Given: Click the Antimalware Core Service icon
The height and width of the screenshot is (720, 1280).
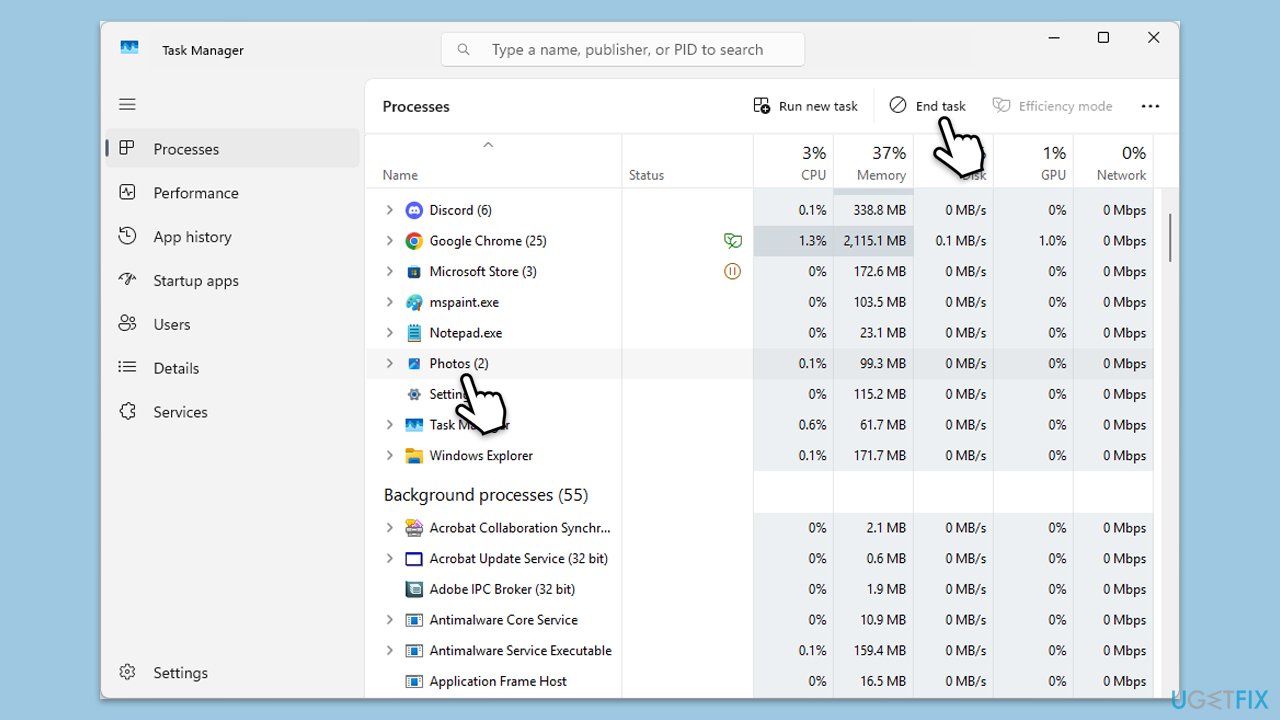Looking at the screenshot, I should 414,620.
